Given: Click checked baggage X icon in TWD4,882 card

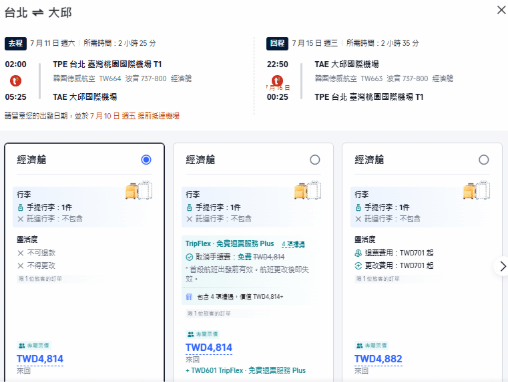Looking at the screenshot, I should pos(358,219).
